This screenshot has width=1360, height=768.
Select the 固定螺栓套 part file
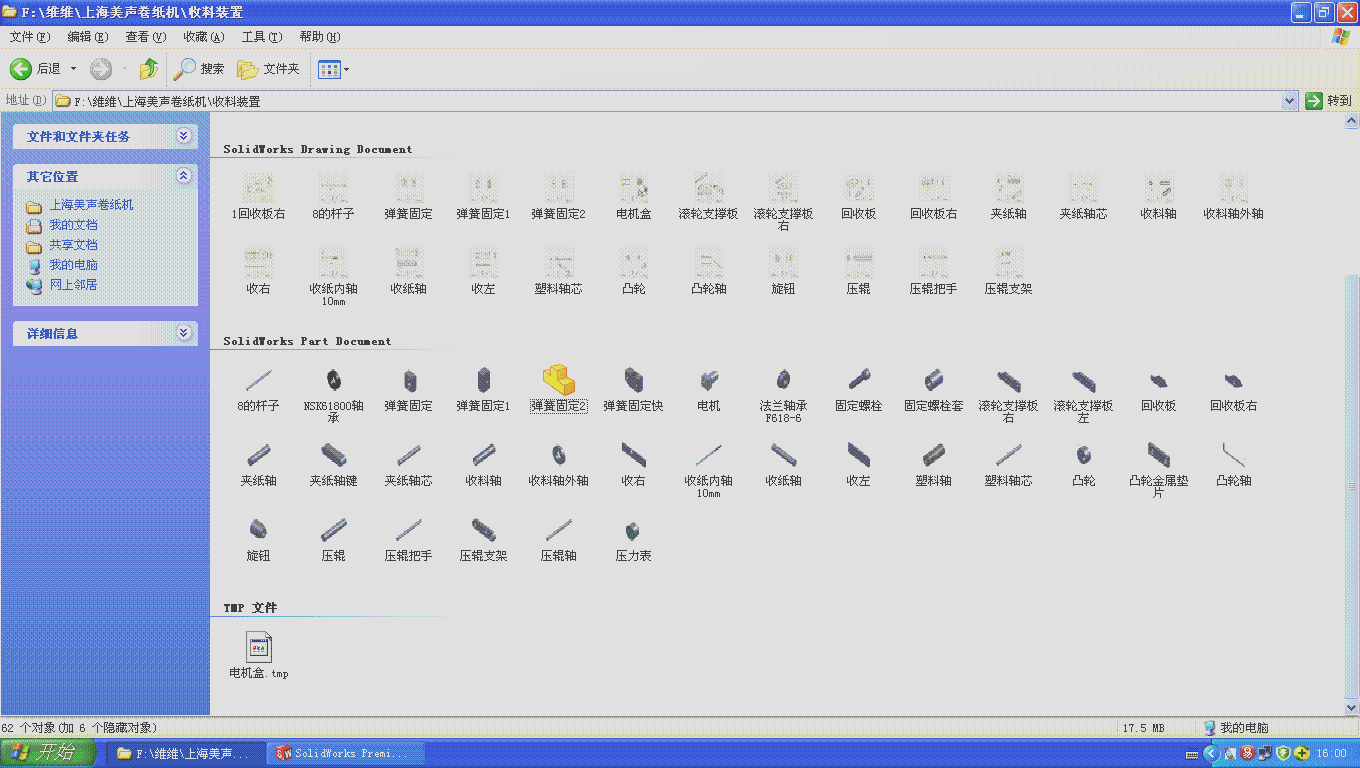click(x=933, y=389)
